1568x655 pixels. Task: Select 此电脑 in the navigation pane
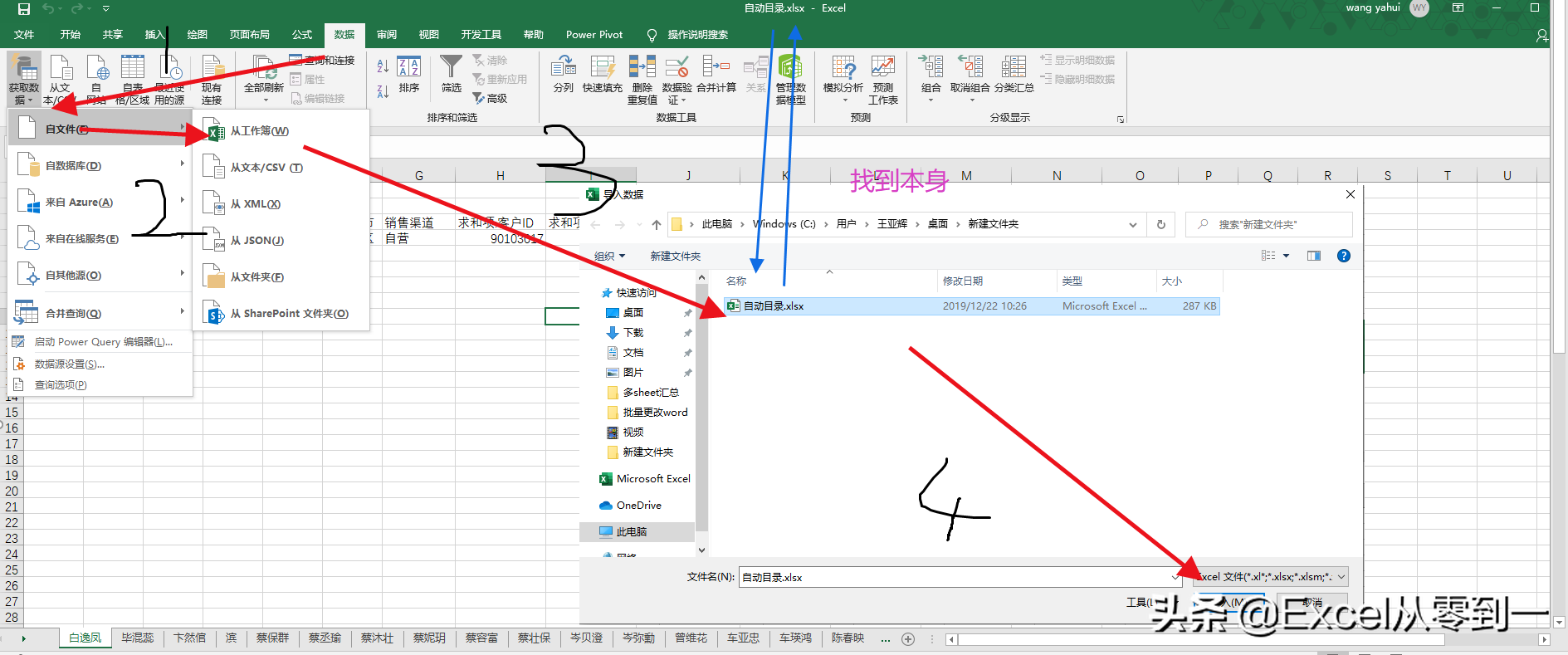pos(631,532)
